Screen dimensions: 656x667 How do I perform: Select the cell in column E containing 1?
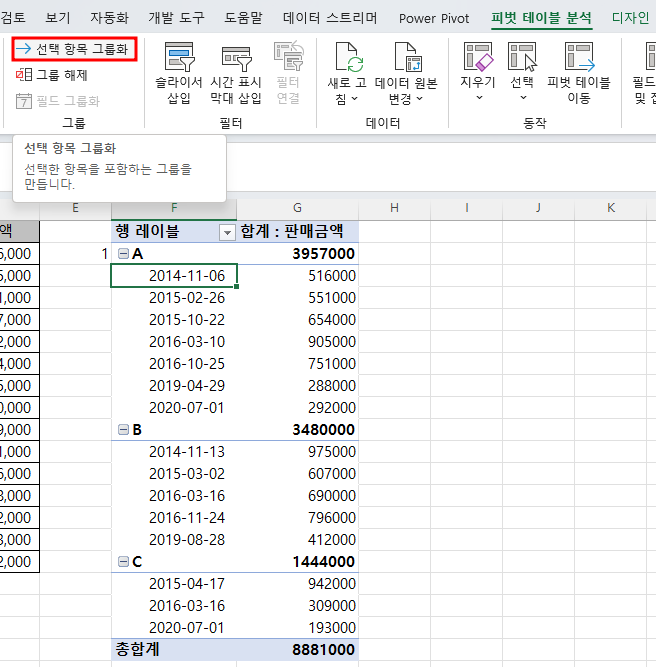[75, 254]
